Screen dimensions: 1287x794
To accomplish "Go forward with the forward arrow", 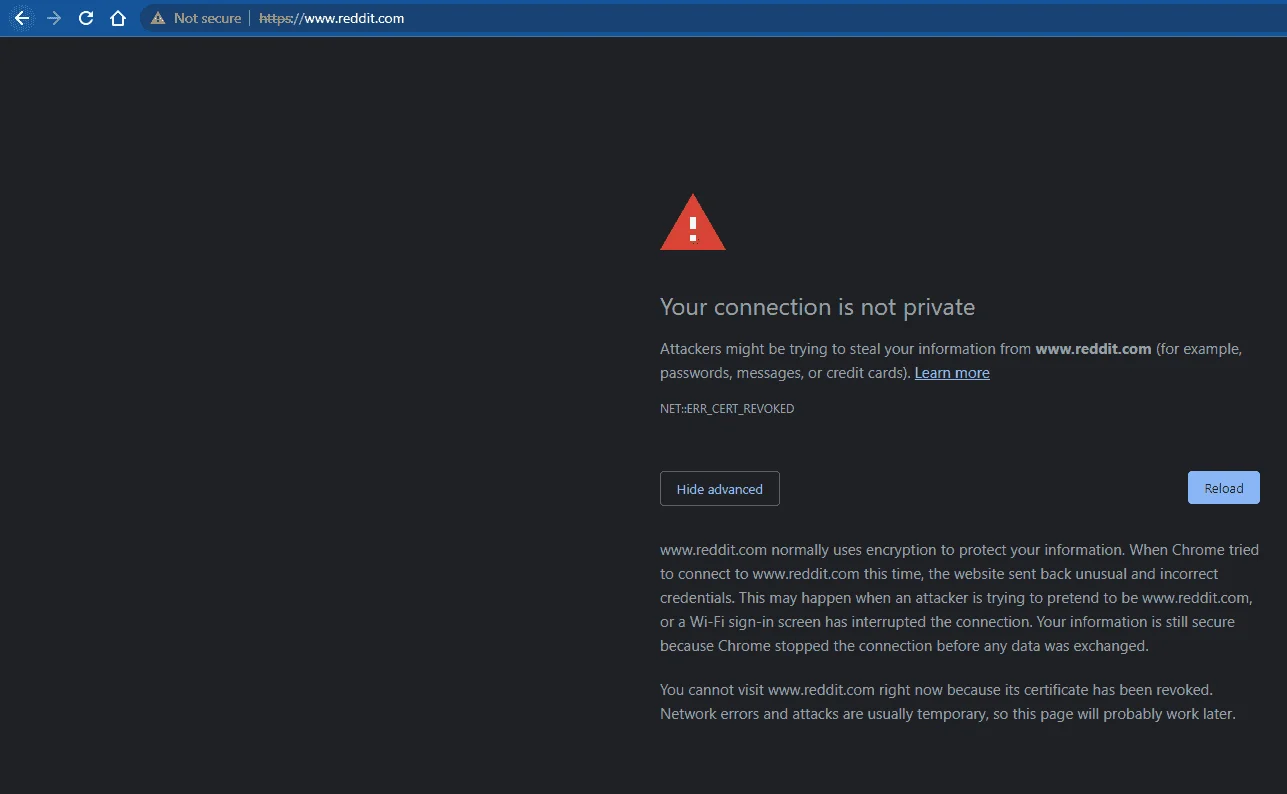I will [x=54, y=18].
